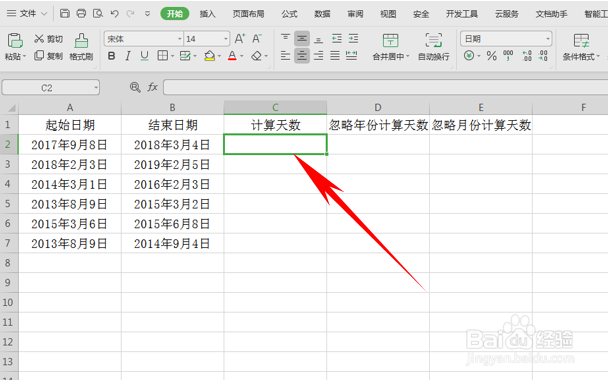Align text to bottom
608x380 pixels.
pyautogui.click(x=318, y=39)
